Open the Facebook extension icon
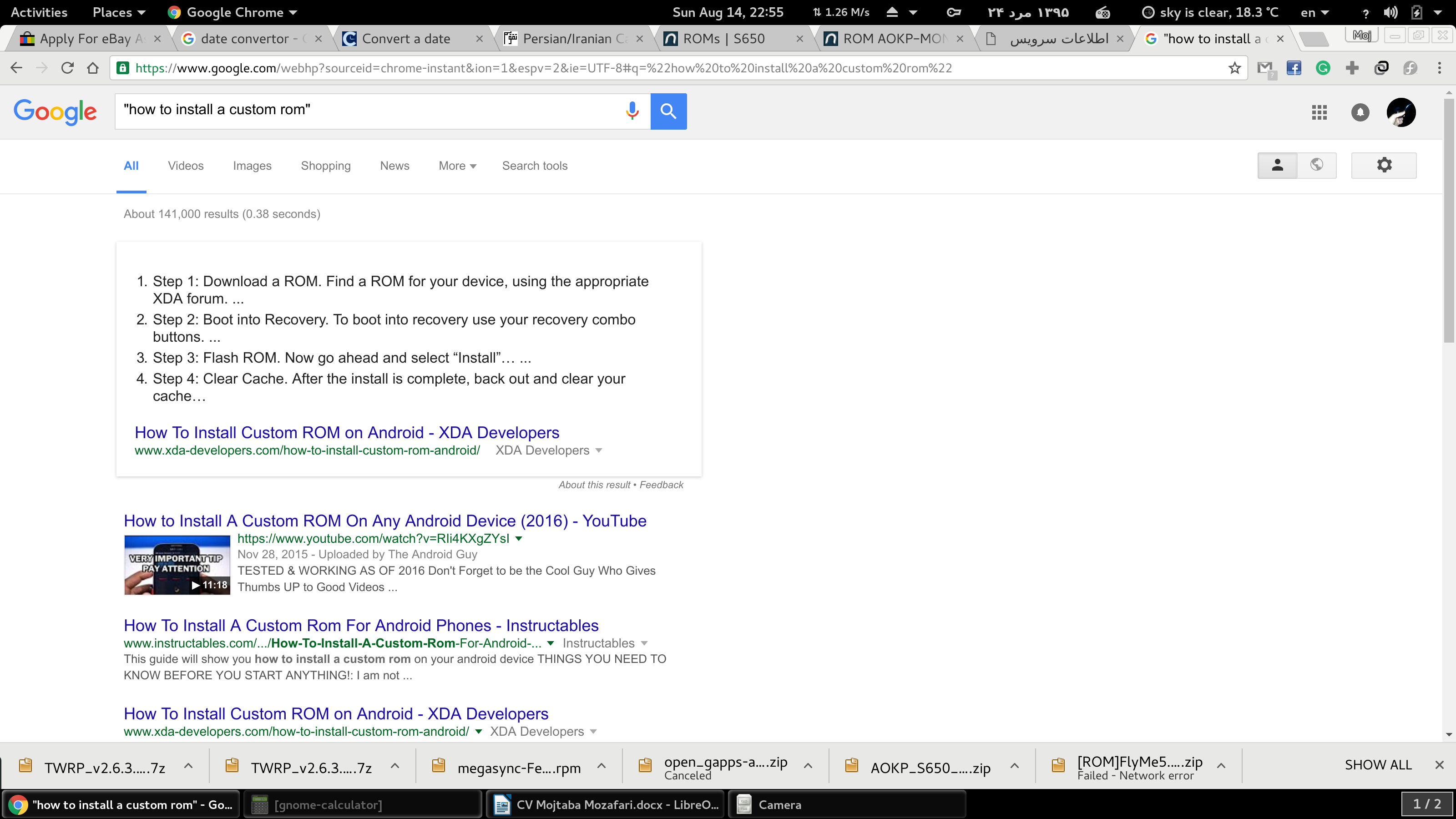The width and height of the screenshot is (1456, 819). (x=1294, y=68)
